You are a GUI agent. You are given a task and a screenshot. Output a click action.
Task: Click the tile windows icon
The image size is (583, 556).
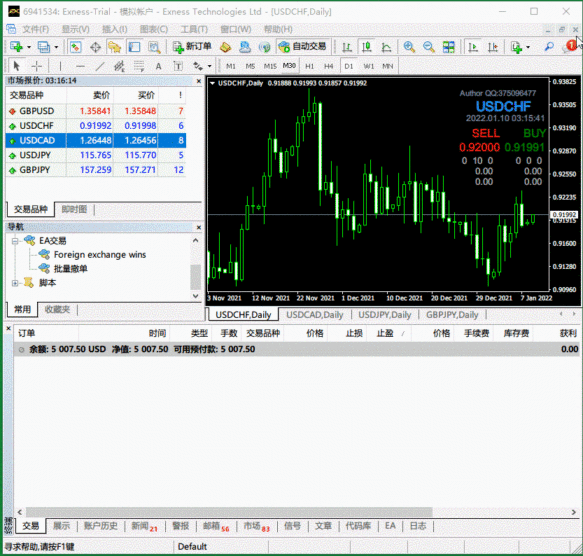click(448, 47)
